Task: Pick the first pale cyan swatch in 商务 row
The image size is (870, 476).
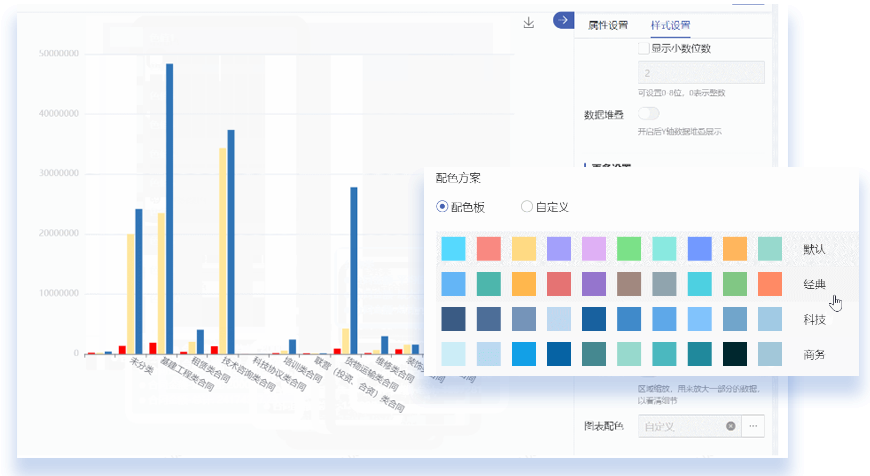Action: 453,354
